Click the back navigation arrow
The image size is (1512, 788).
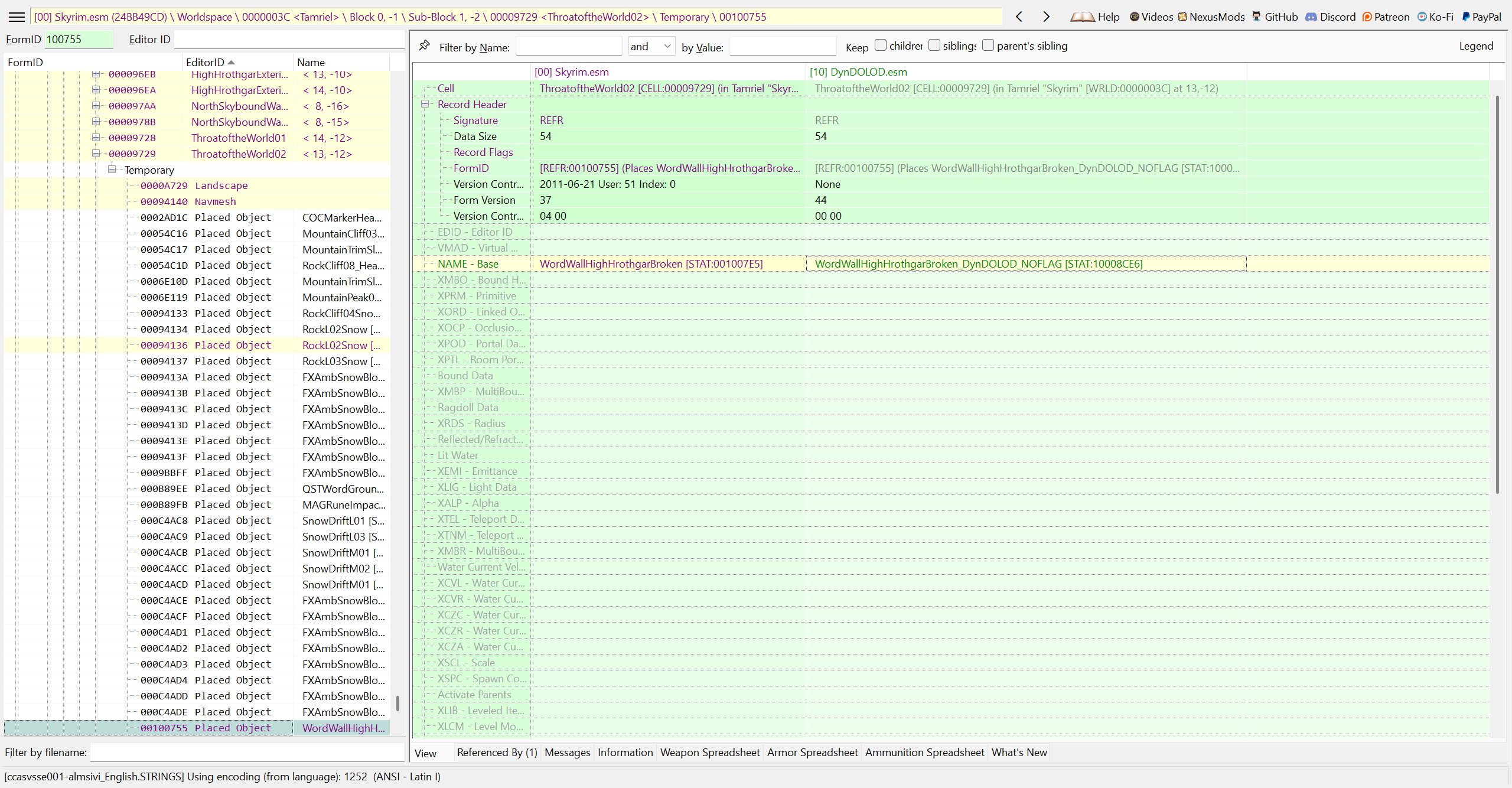[x=1019, y=17]
